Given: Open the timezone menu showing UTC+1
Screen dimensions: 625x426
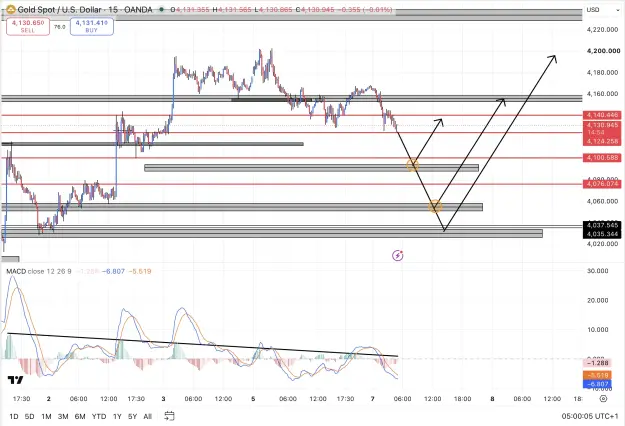Looking at the screenshot, I should coord(590,416).
